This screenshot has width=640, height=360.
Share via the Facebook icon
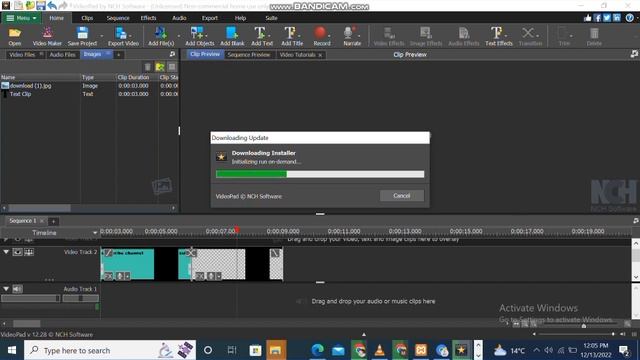tap(597, 18)
